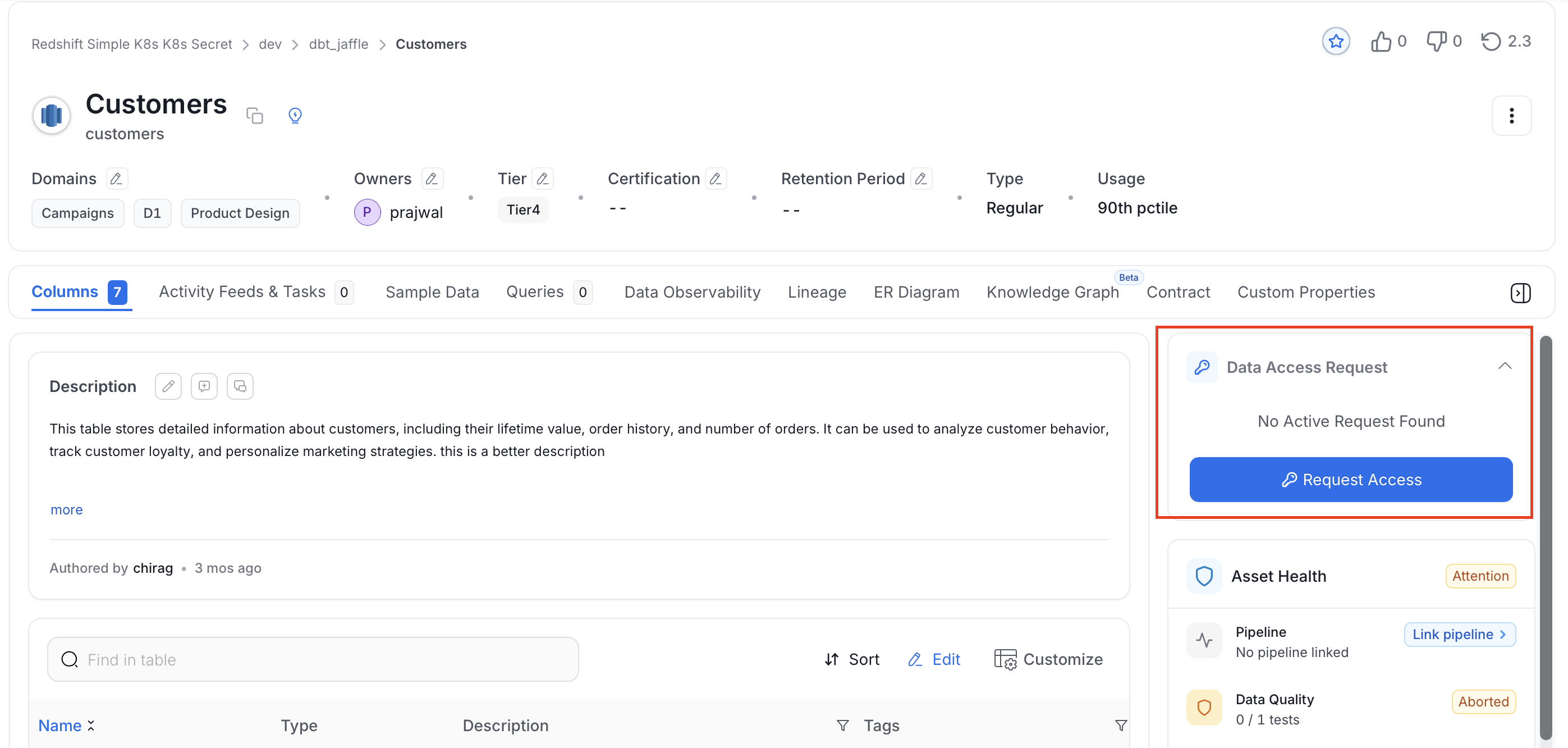Click the Find in table search field
Screen dimensions: 1568x748
coord(313,660)
